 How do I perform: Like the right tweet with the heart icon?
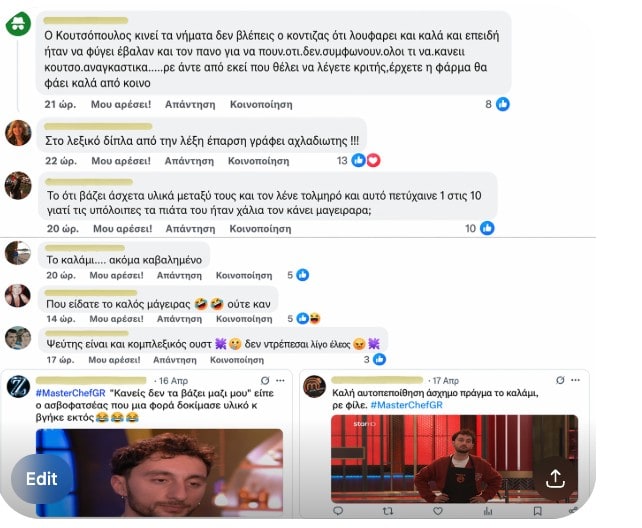point(438,511)
